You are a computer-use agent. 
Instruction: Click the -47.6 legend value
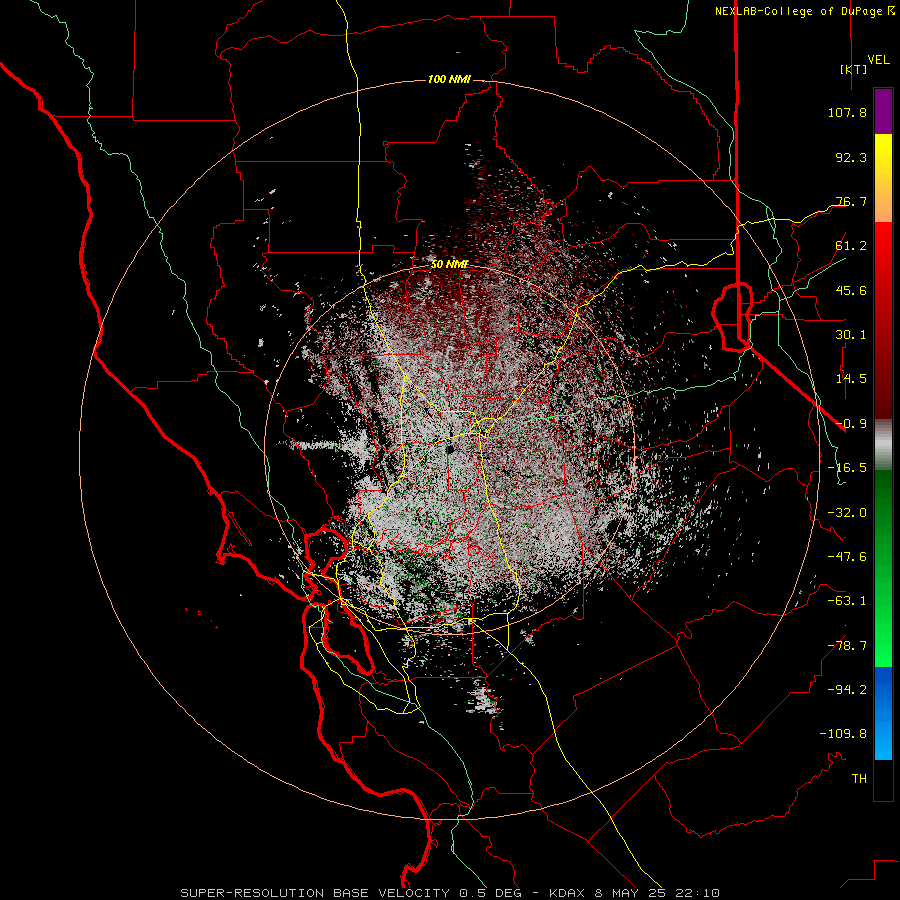point(847,557)
